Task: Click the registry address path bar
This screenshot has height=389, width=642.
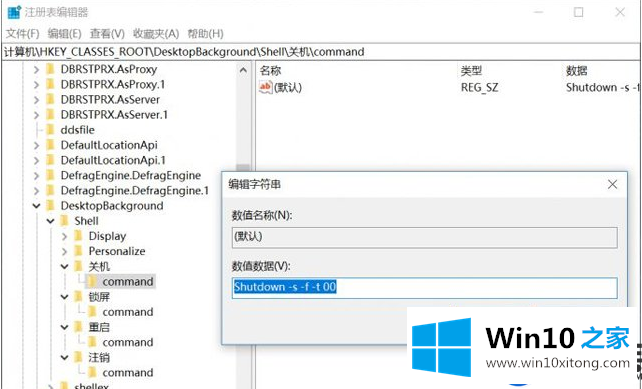Action: tap(321, 52)
